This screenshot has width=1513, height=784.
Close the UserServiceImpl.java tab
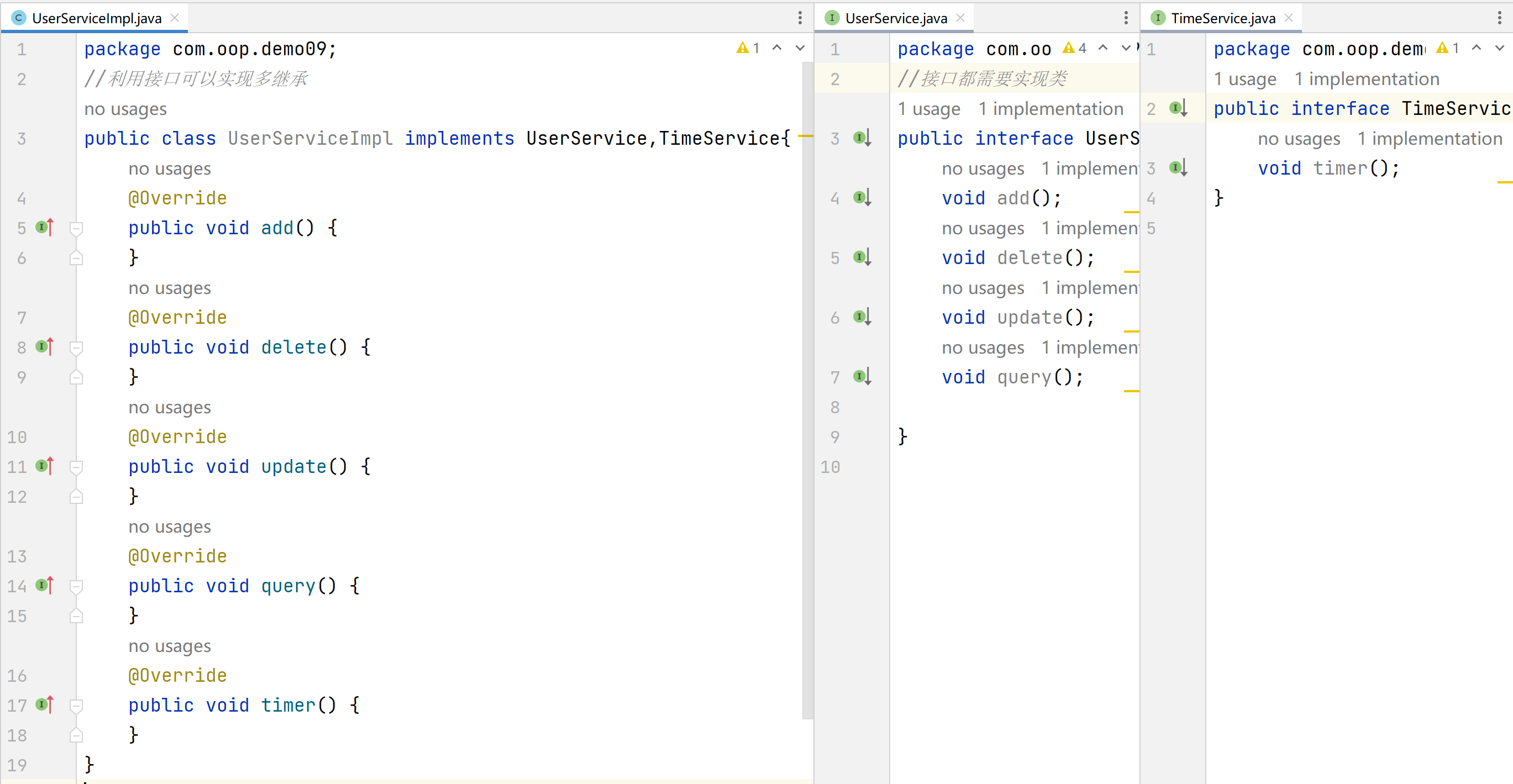click(x=175, y=18)
